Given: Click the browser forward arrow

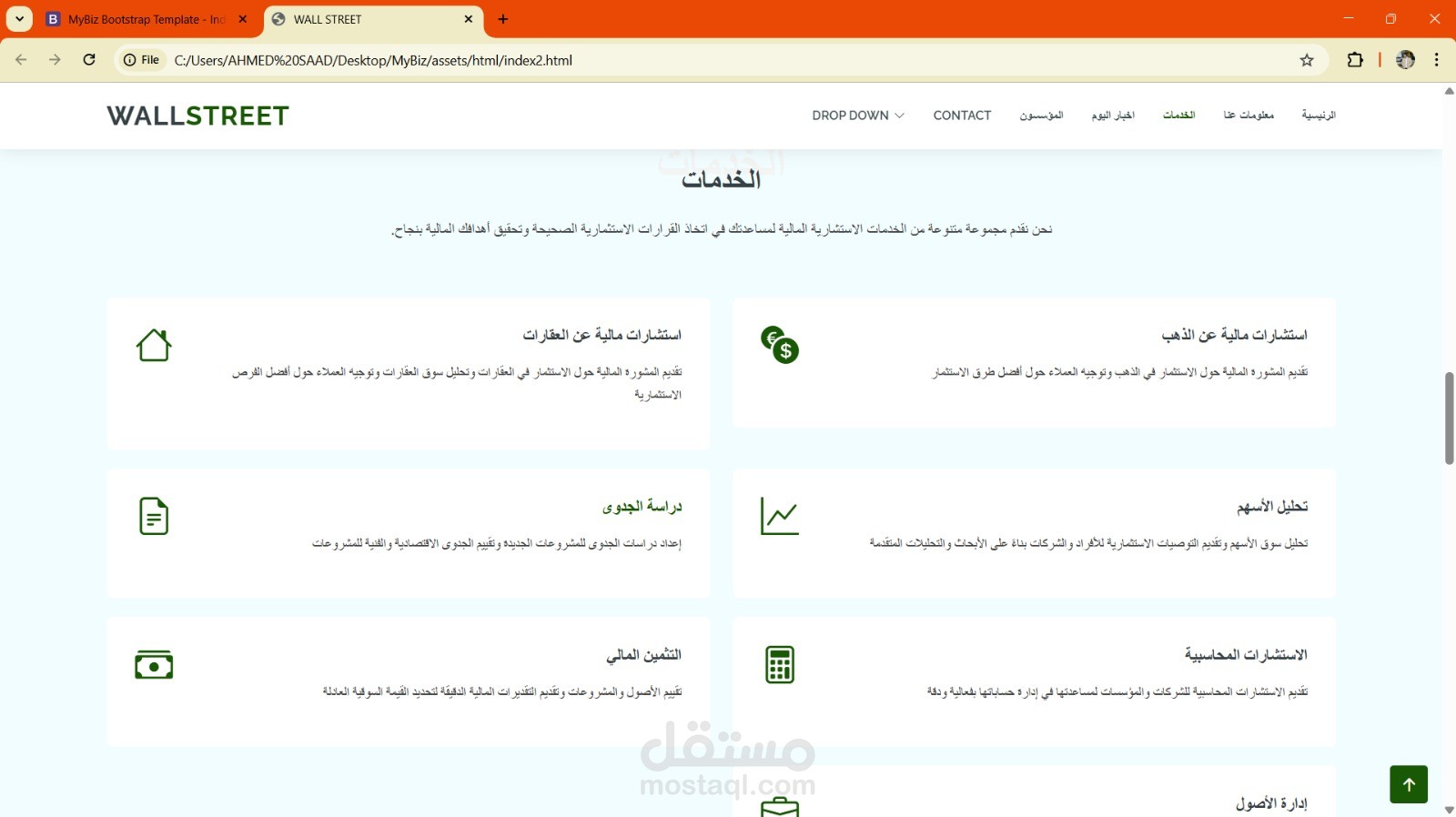Looking at the screenshot, I should (x=55, y=60).
